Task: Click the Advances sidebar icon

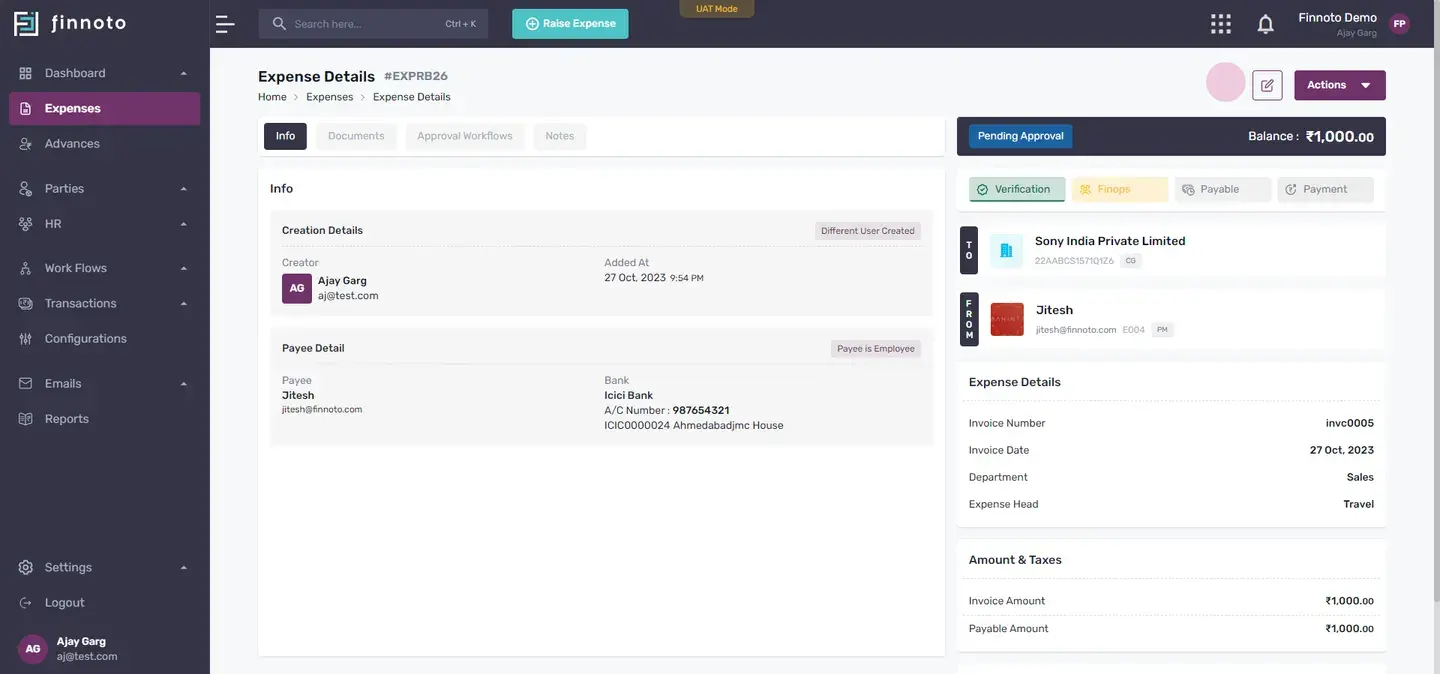Action: coord(26,144)
